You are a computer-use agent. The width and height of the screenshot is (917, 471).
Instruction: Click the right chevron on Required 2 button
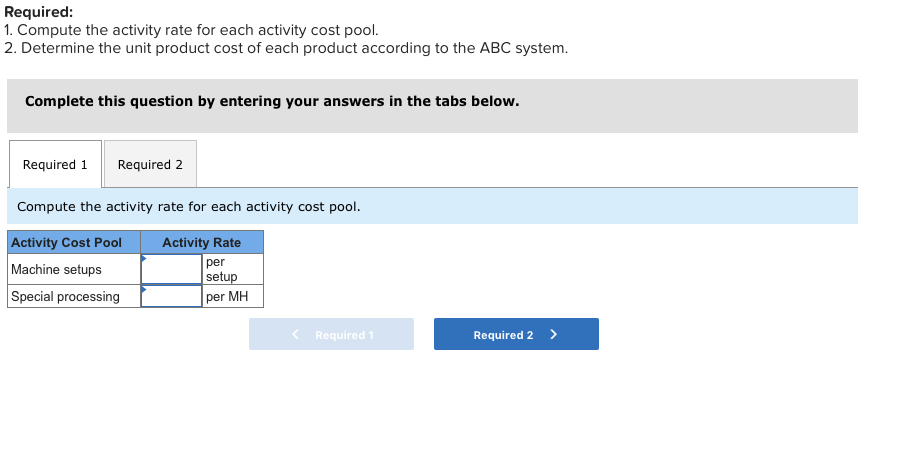pos(554,335)
